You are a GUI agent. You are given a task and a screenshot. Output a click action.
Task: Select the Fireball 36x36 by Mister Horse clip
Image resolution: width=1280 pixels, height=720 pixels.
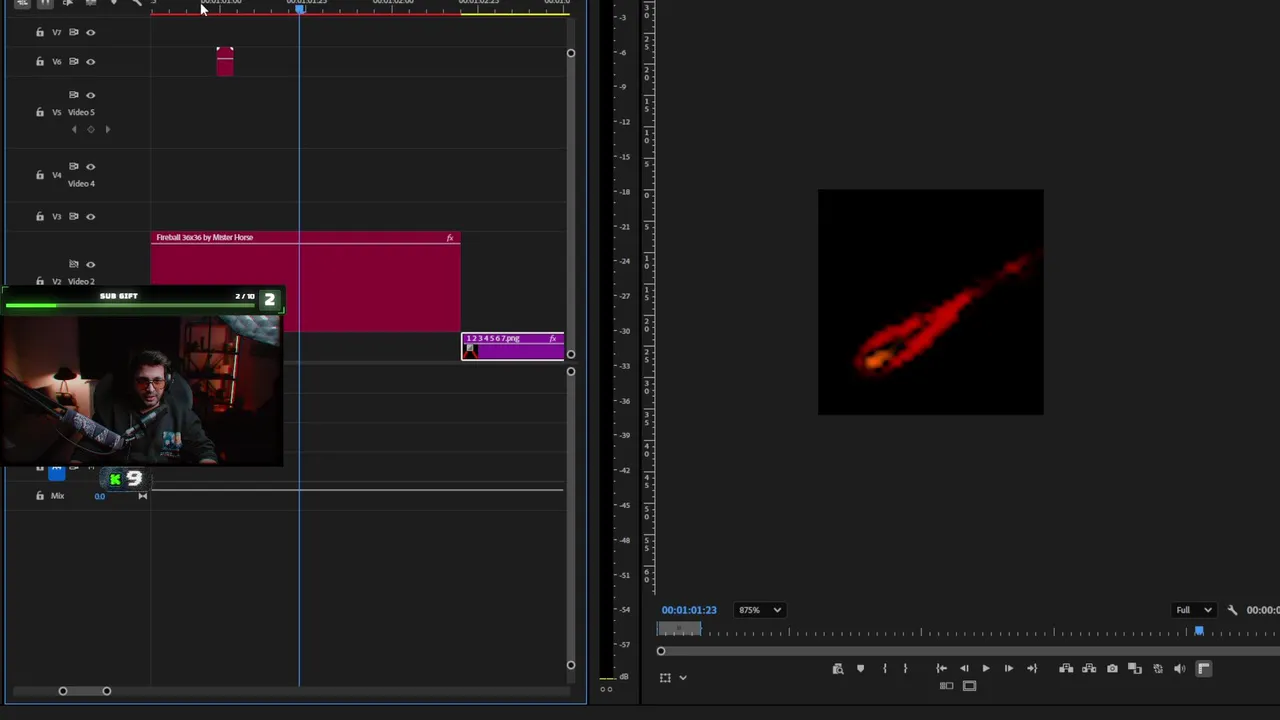tap(305, 281)
